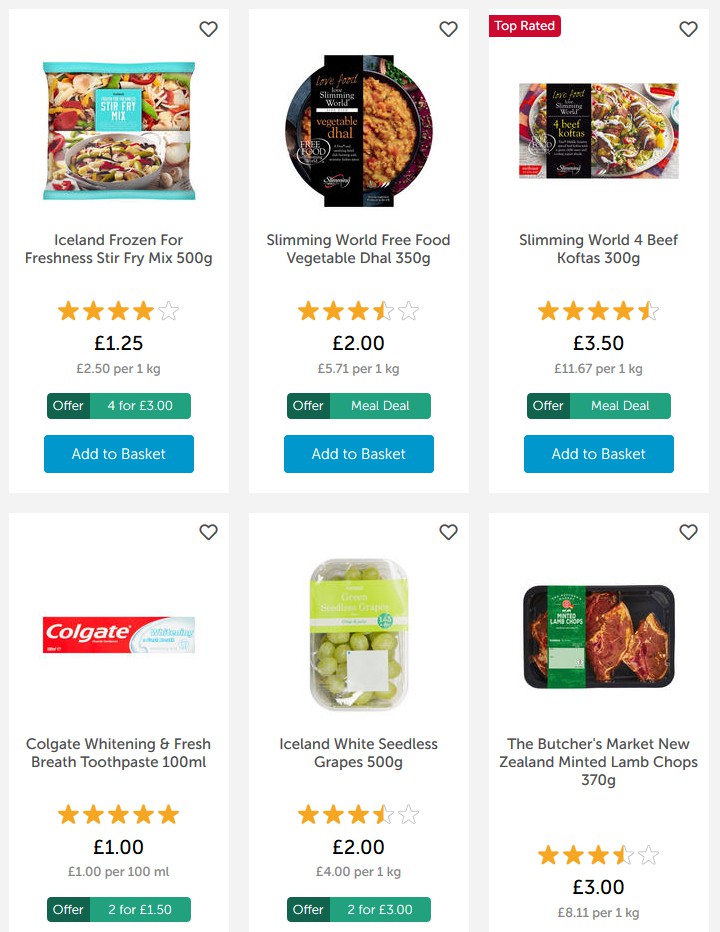Open Slimming World Vegetable Dhal title link
The height and width of the screenshot is (932, 720).
(359, 249)
